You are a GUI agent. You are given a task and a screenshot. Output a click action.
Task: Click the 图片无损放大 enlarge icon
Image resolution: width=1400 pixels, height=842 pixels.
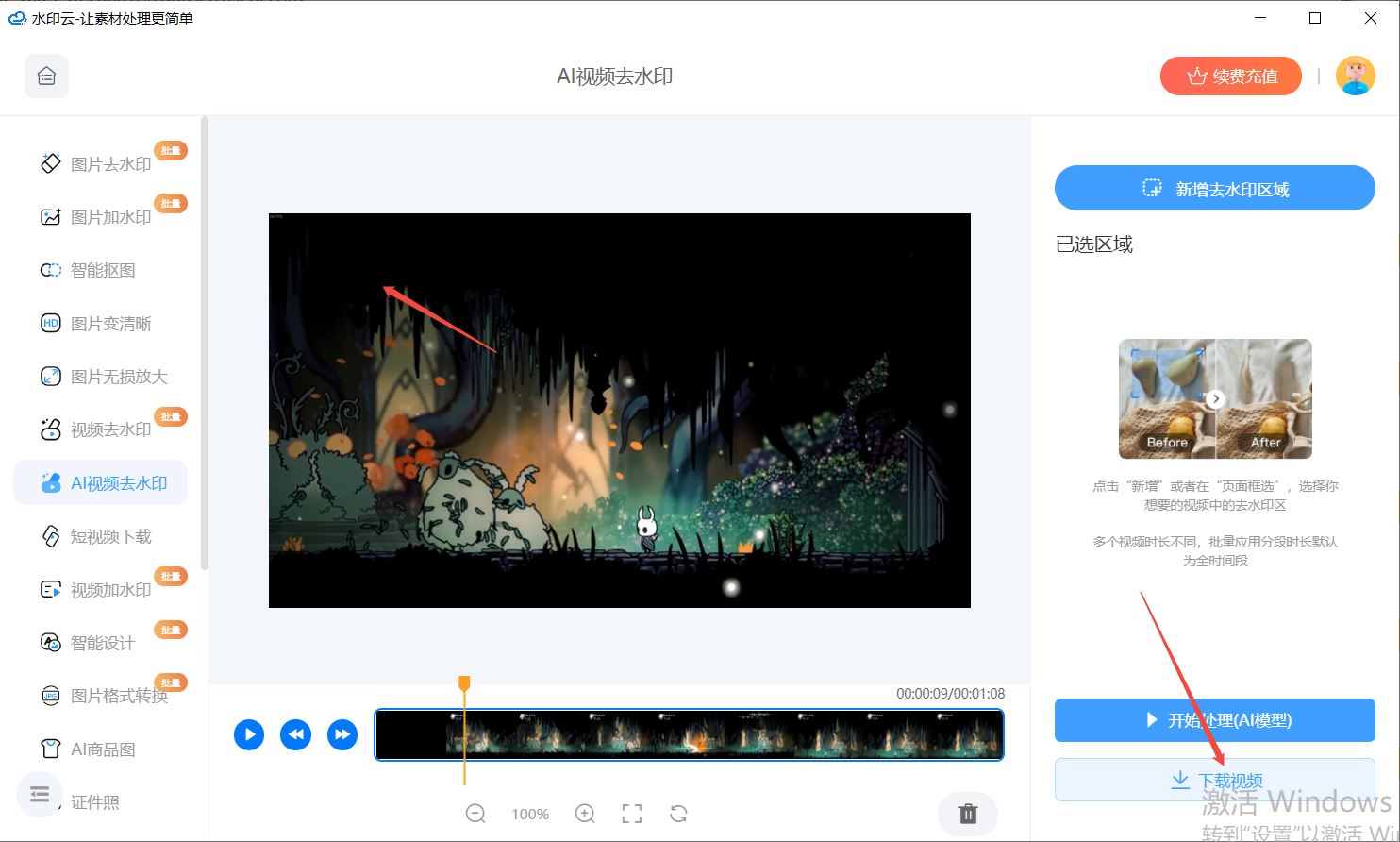point(51,377)
